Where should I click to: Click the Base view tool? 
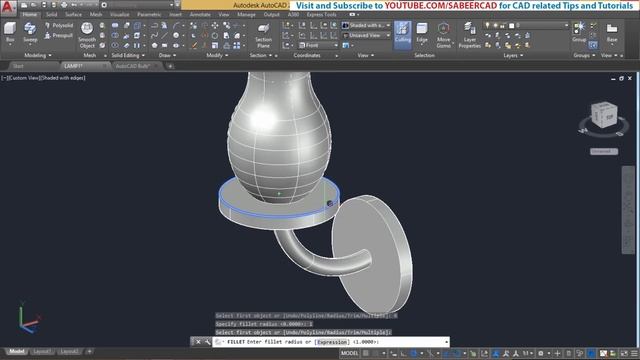point(612,32)
